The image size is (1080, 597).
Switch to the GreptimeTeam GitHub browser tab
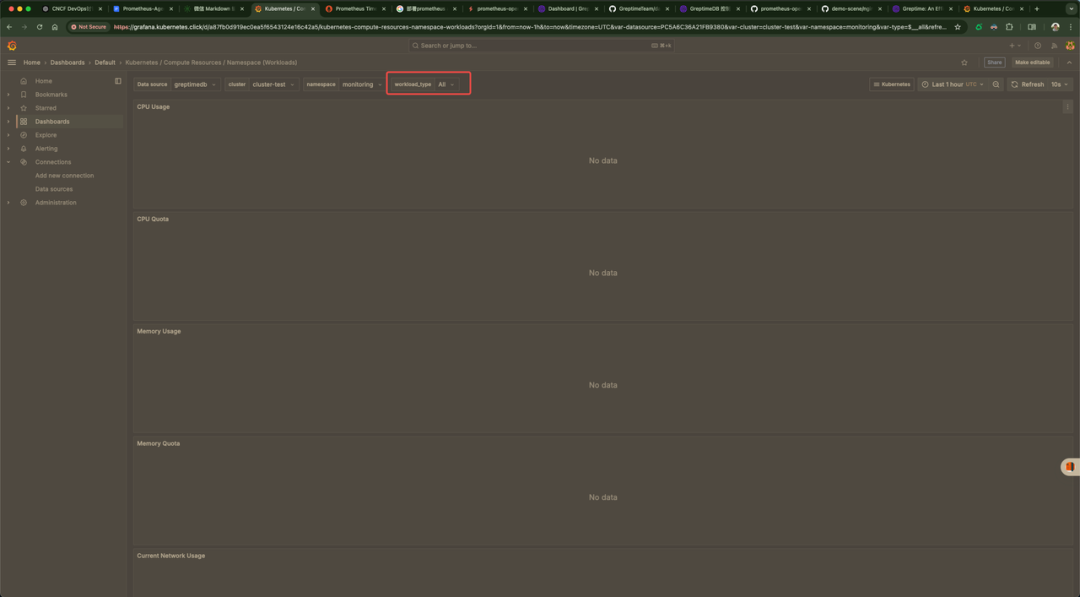[x=638, y=9]
